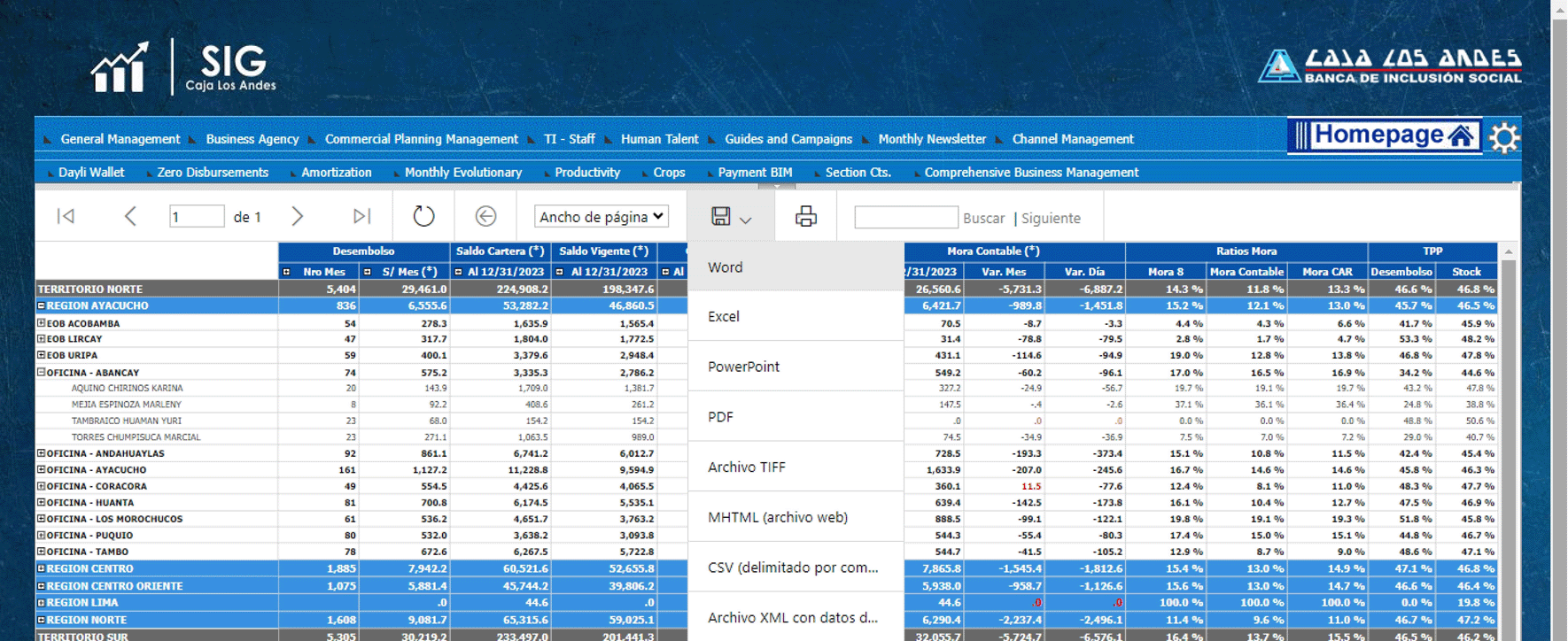This screenshot has width=1568, height=641.
Task: Expand EOB URIPA row
Action: click(x=41, y=355)
